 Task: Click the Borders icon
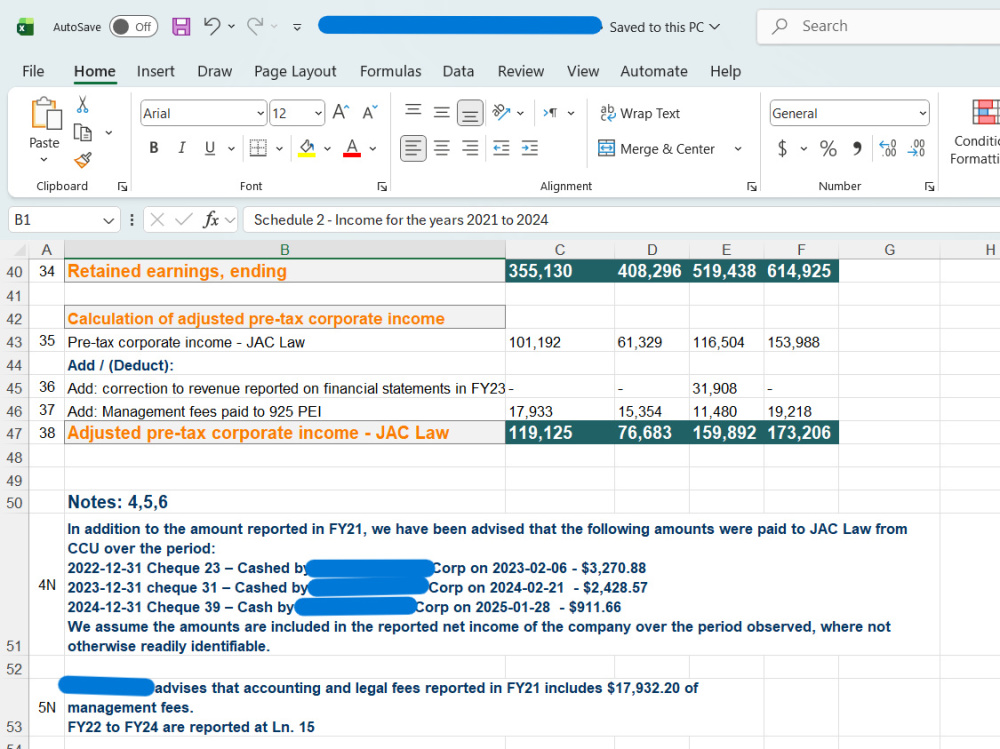click(258, 148)
